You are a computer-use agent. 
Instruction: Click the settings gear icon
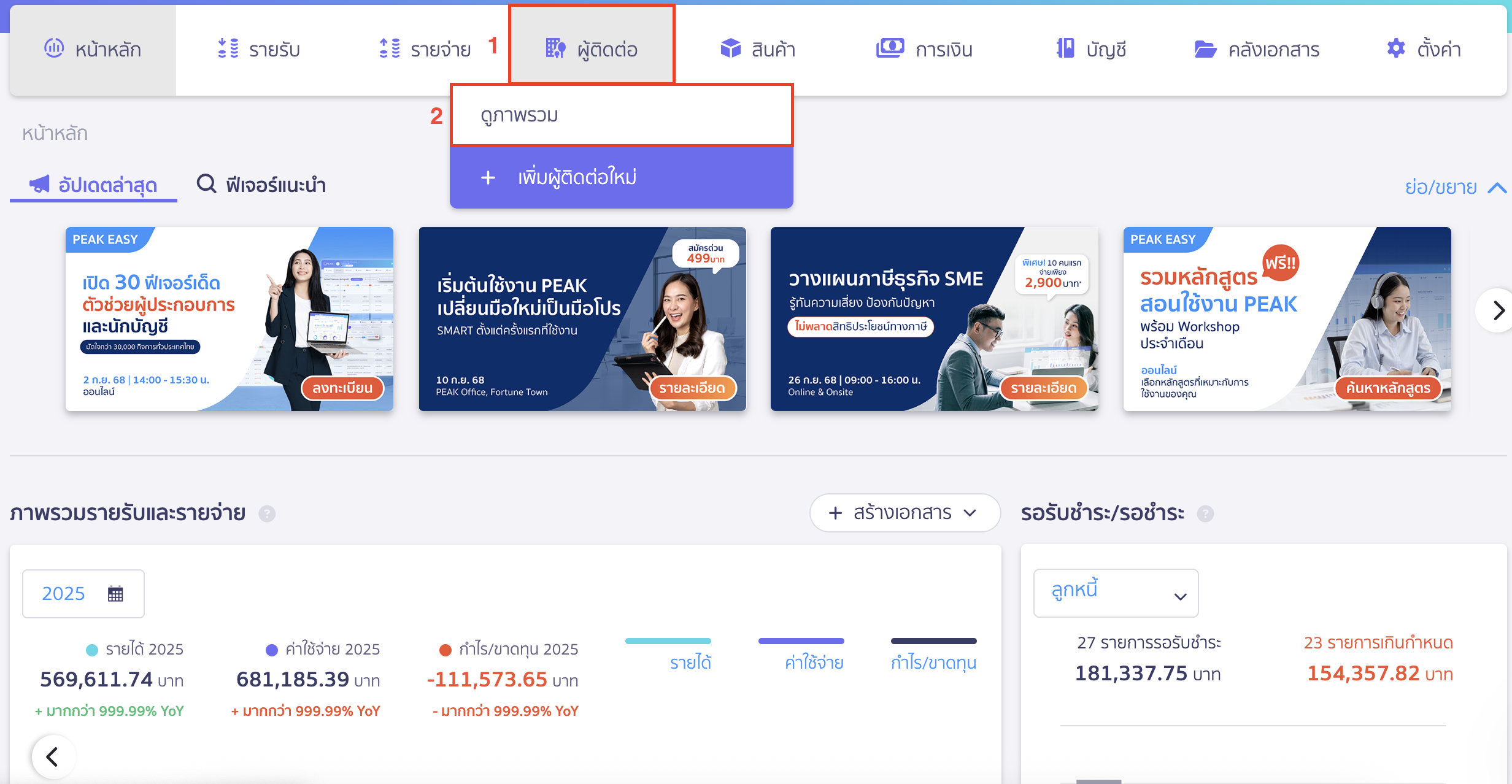tap(1396, 48)
